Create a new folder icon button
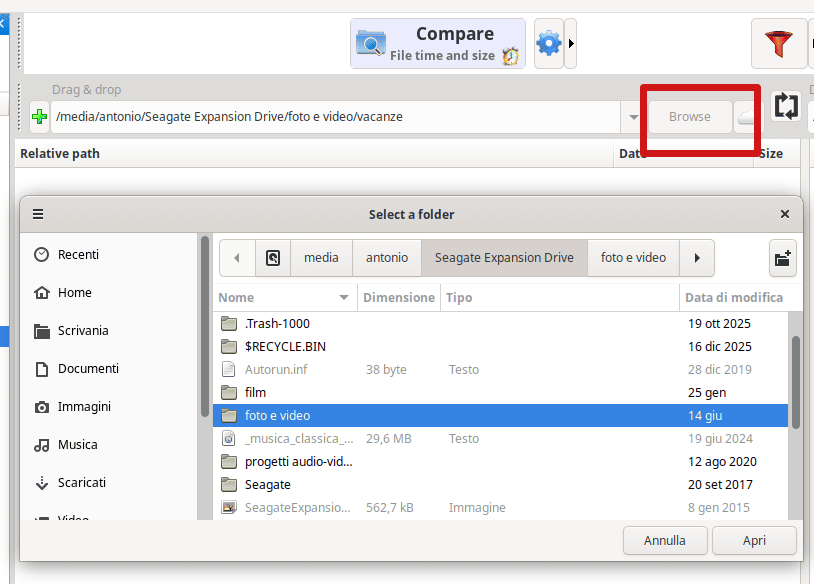 [782, 258]
